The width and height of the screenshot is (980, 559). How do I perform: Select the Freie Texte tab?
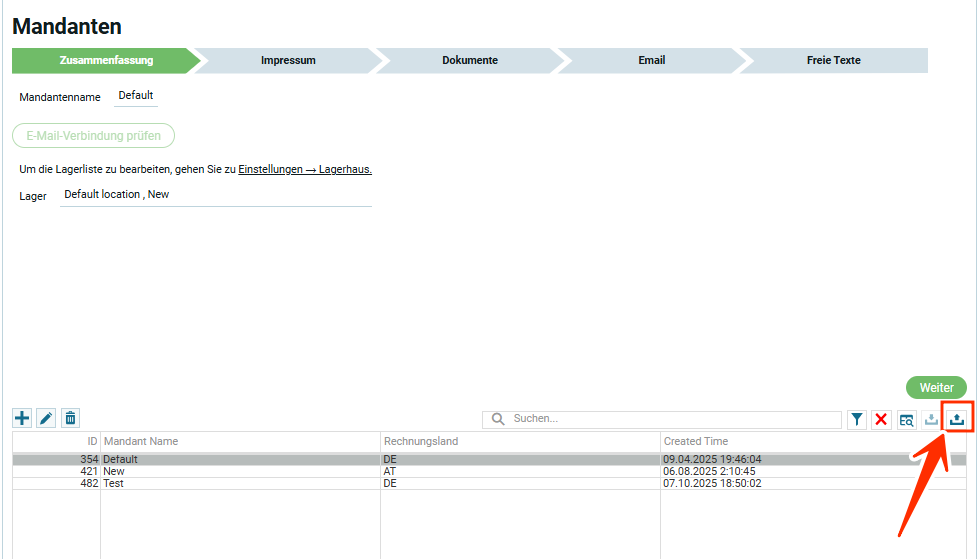(833, 60)
